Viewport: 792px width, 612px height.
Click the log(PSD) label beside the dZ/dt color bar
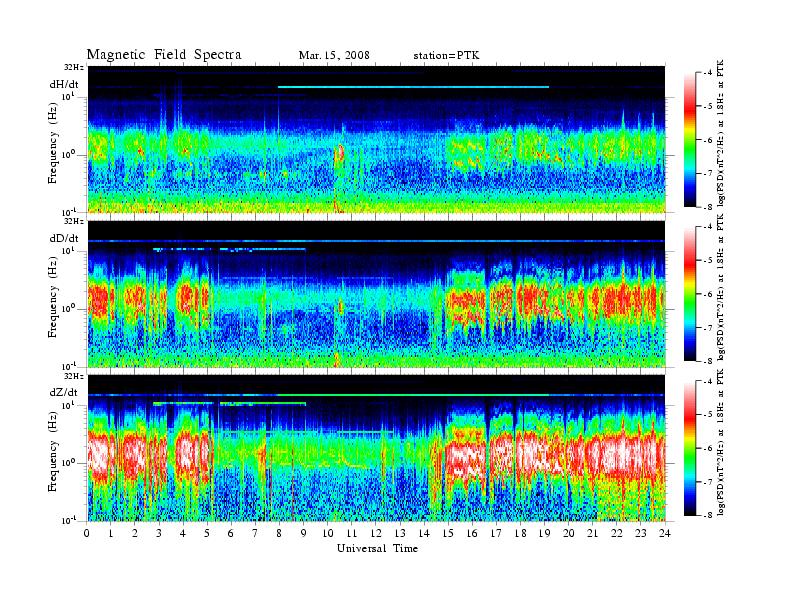[721, 442]
